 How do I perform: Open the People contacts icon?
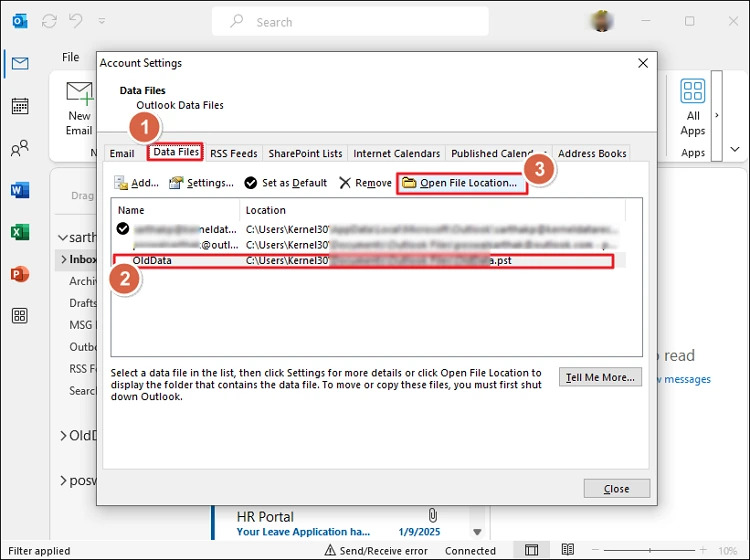(20, 148)
